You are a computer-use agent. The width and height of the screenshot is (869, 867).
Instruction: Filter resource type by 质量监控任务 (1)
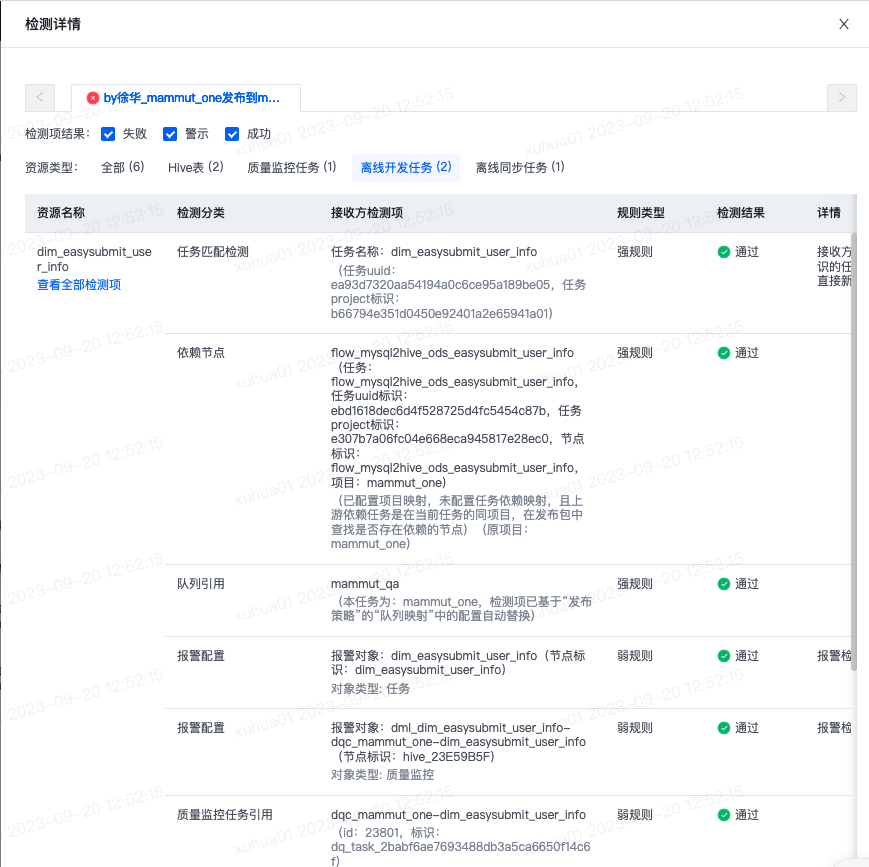pos(292,167)
